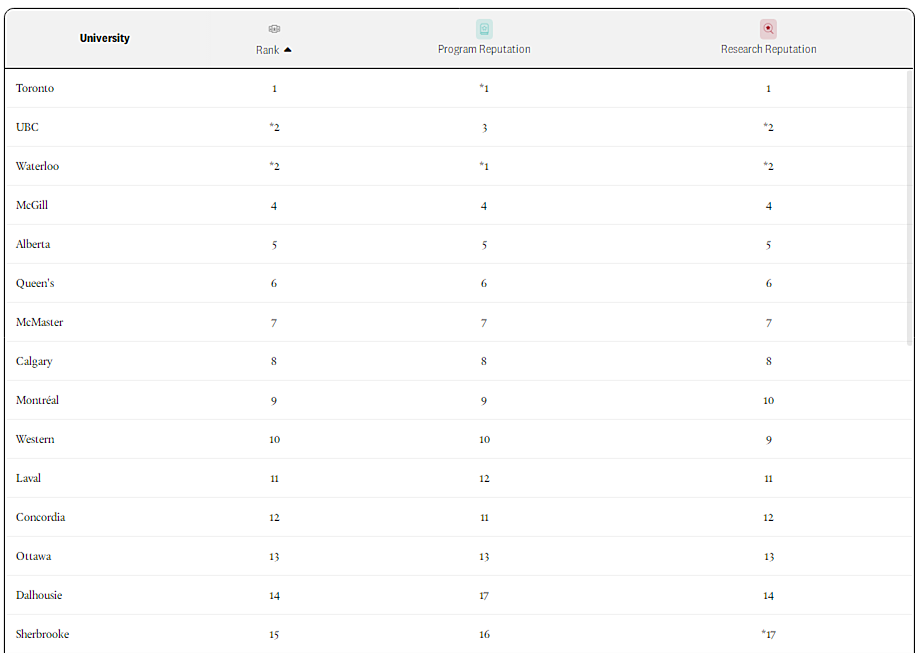Select the Montréal university name
This screenshot has width=918, height=653.
[x=37, y=400]
